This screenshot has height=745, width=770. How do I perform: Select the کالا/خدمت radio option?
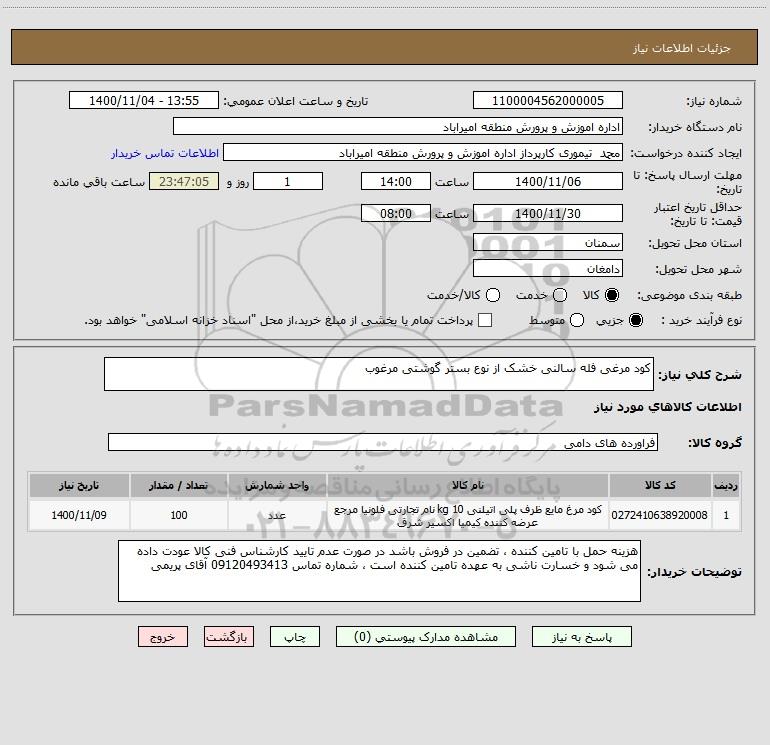(x=493, y=295)
